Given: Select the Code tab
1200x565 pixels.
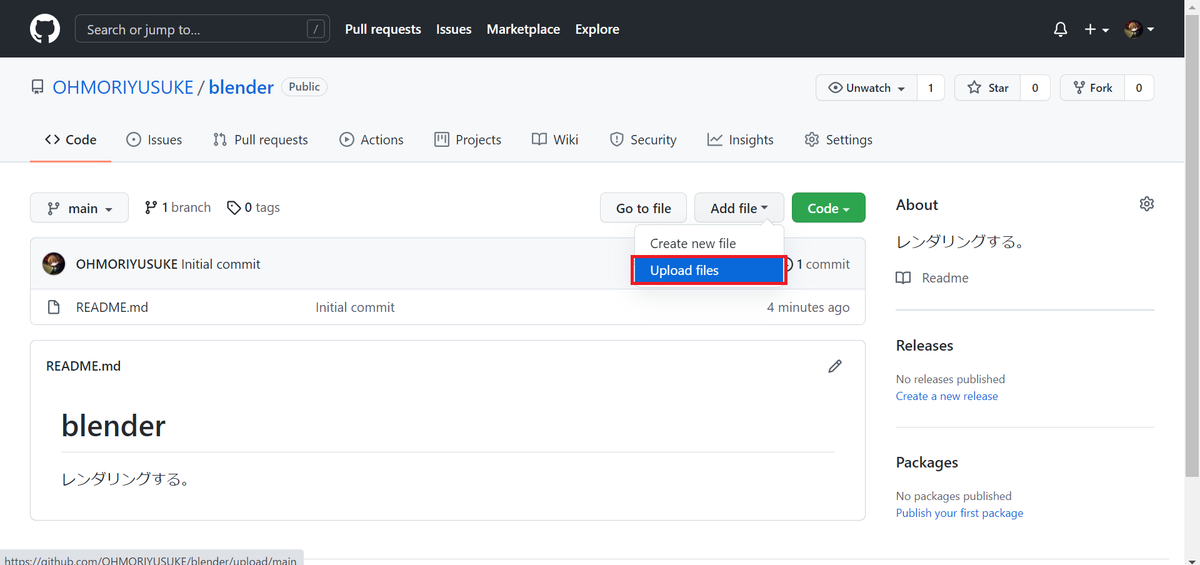Looking at the screenshot, I should coord(71,140).
